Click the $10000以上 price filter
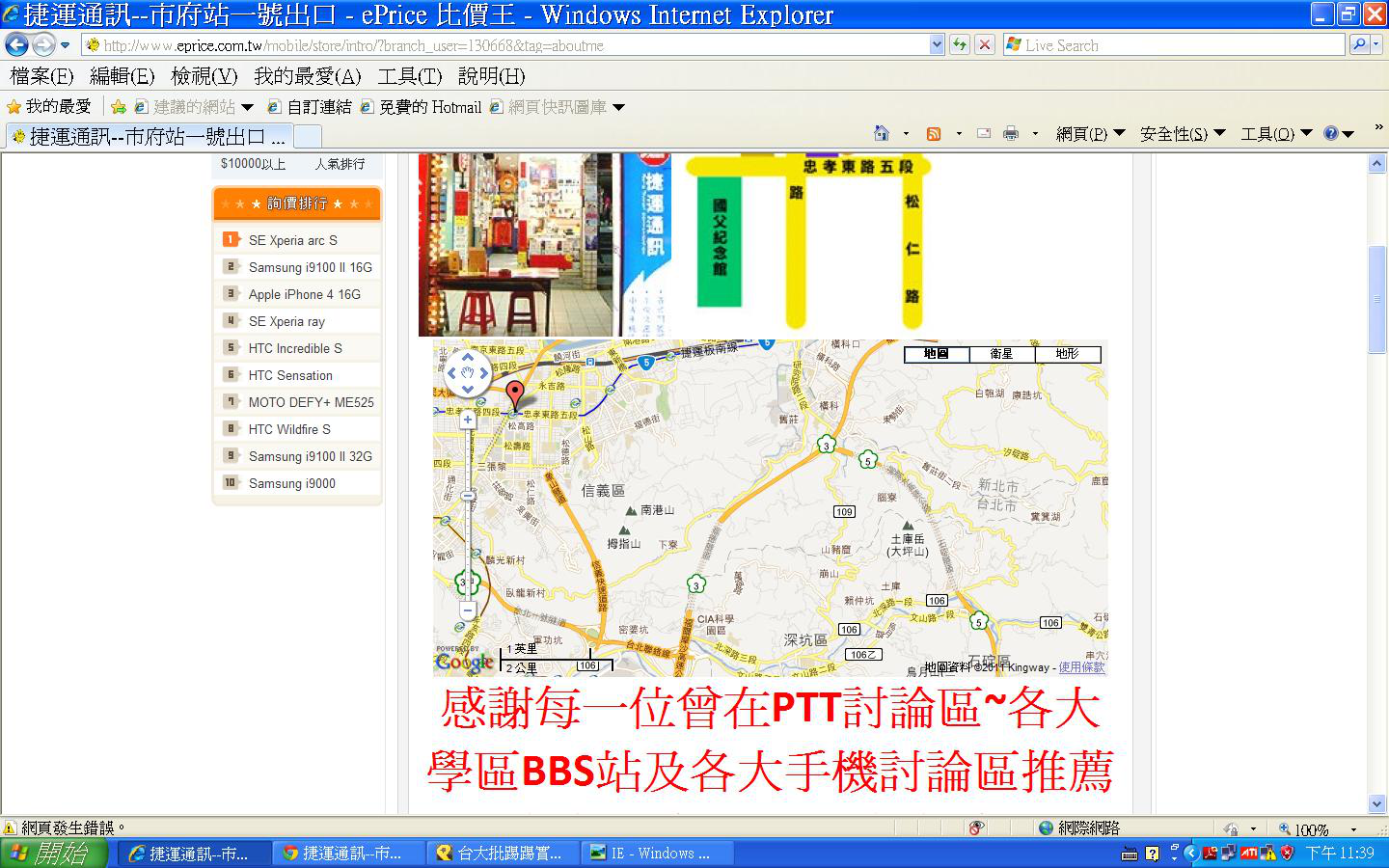This screenshot has height=868, width=1389. (253, 164)
